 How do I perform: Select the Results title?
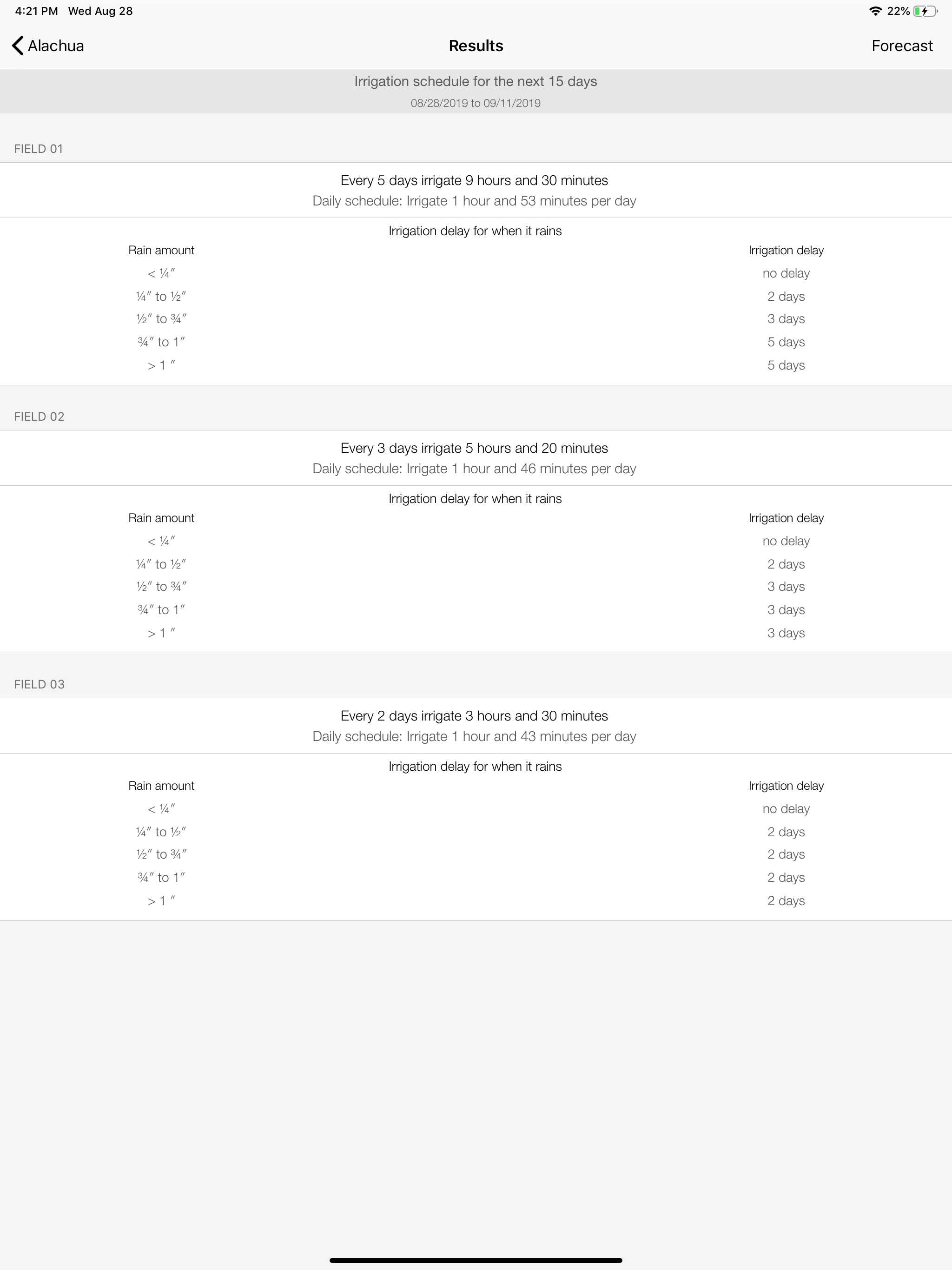point(476,46)
